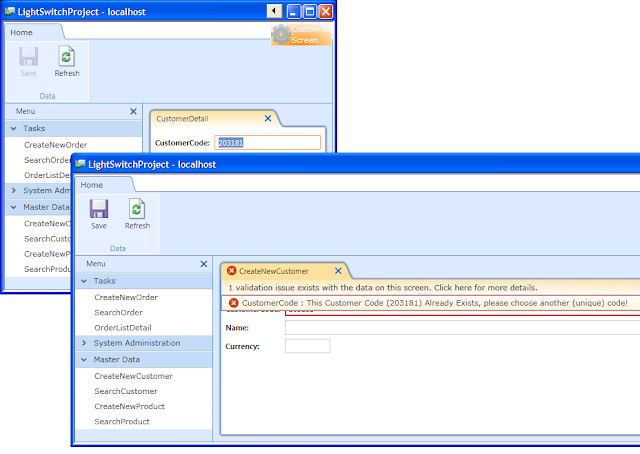
Task: Open OrderListDetail in front window menu
Action: (123, 327)
